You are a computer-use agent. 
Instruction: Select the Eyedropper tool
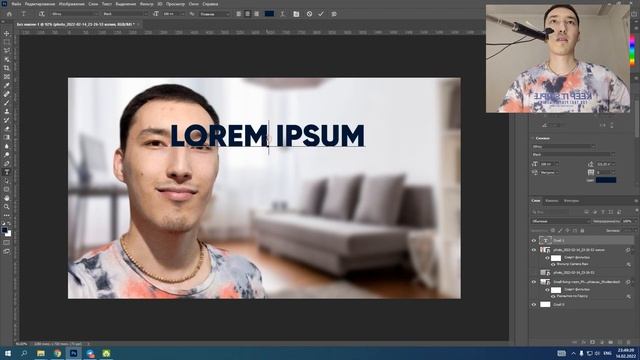coord(7,85)
